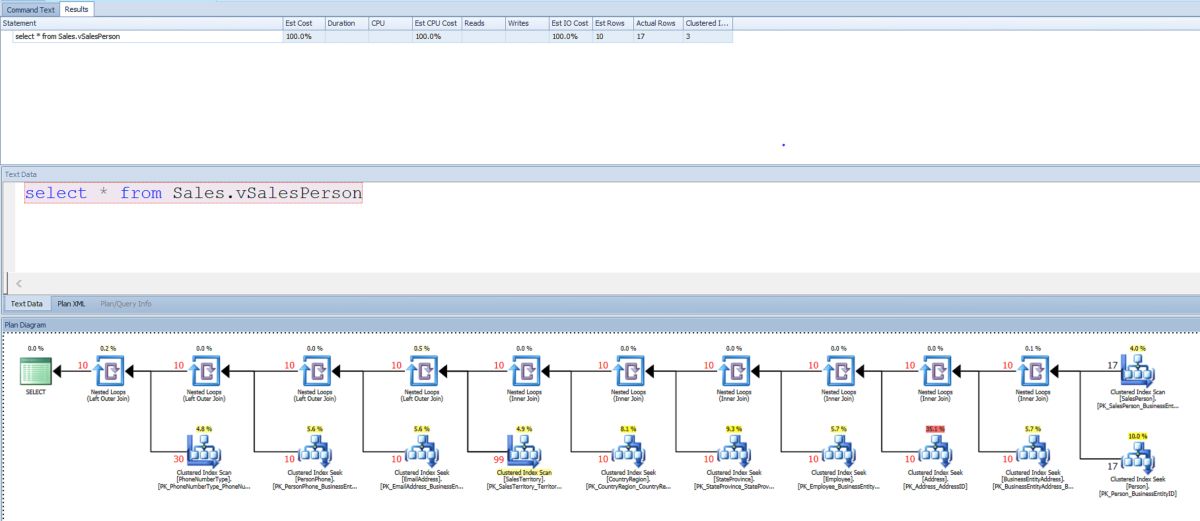This screenshot has width=1200, height=521.
Task: Select the Person Clustered Index Seek icon
Action: tap(1137, 458)
